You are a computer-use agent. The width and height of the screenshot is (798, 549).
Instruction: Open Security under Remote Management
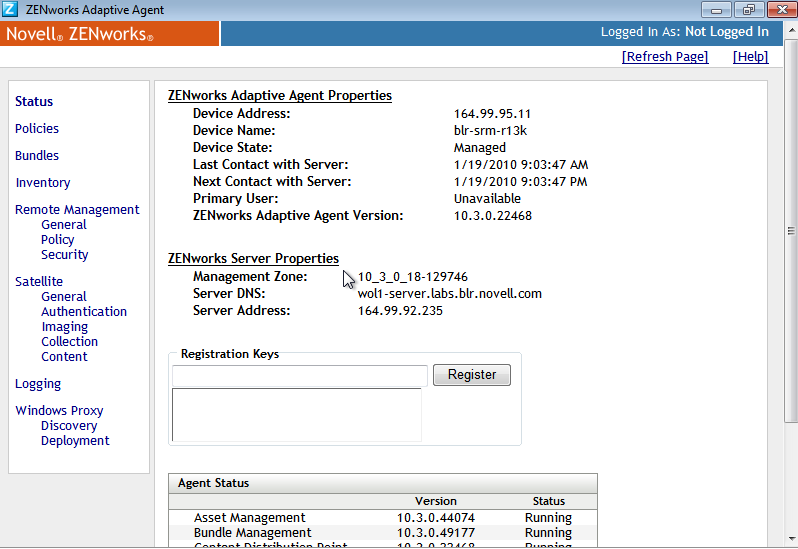(64, 254)
